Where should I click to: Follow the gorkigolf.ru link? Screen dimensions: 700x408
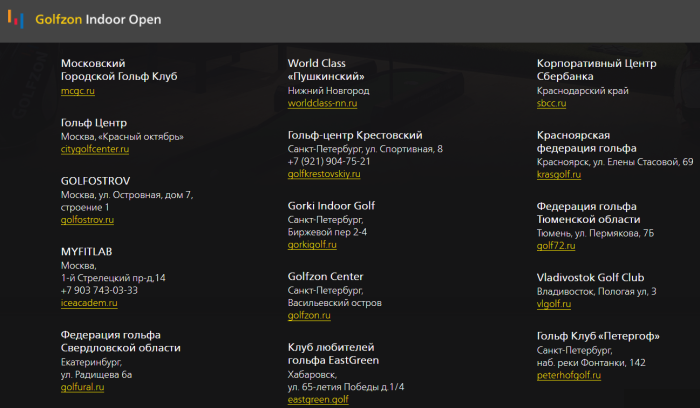(312, 245)
